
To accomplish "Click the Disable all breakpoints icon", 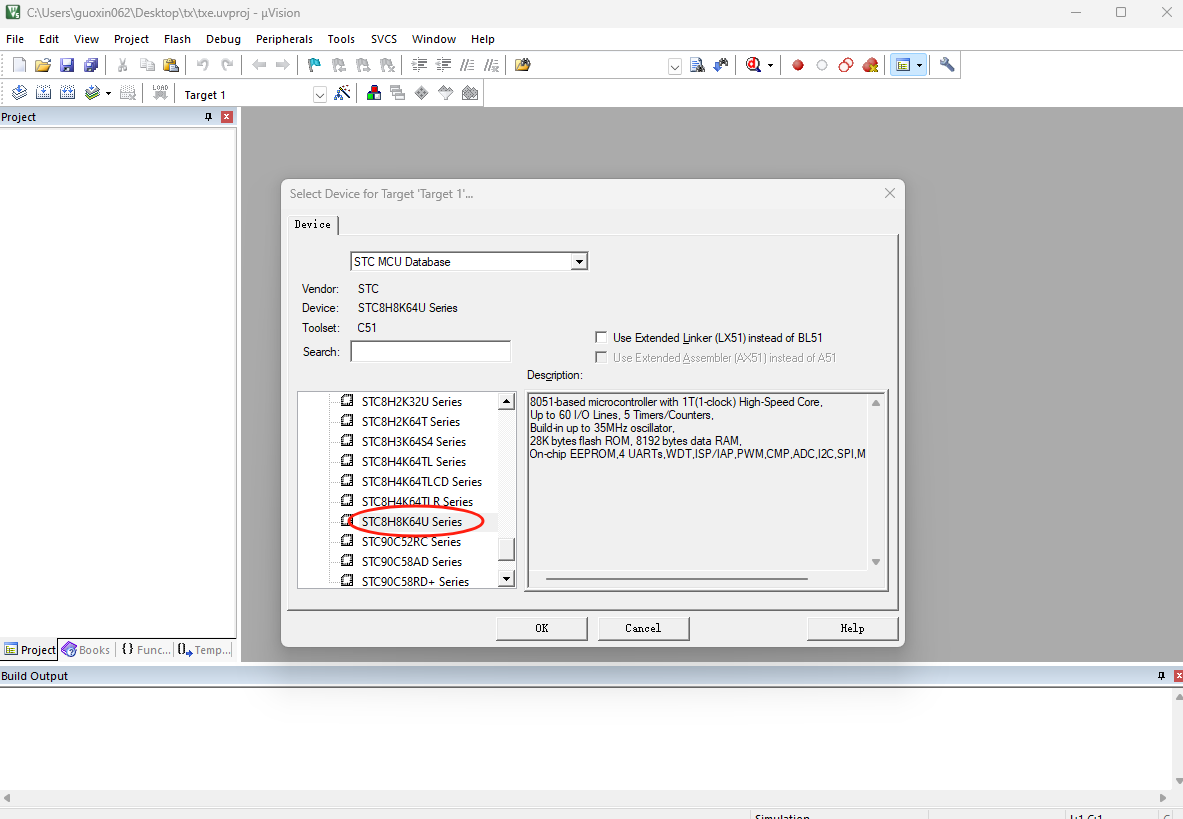I will (x=846, y=65).
